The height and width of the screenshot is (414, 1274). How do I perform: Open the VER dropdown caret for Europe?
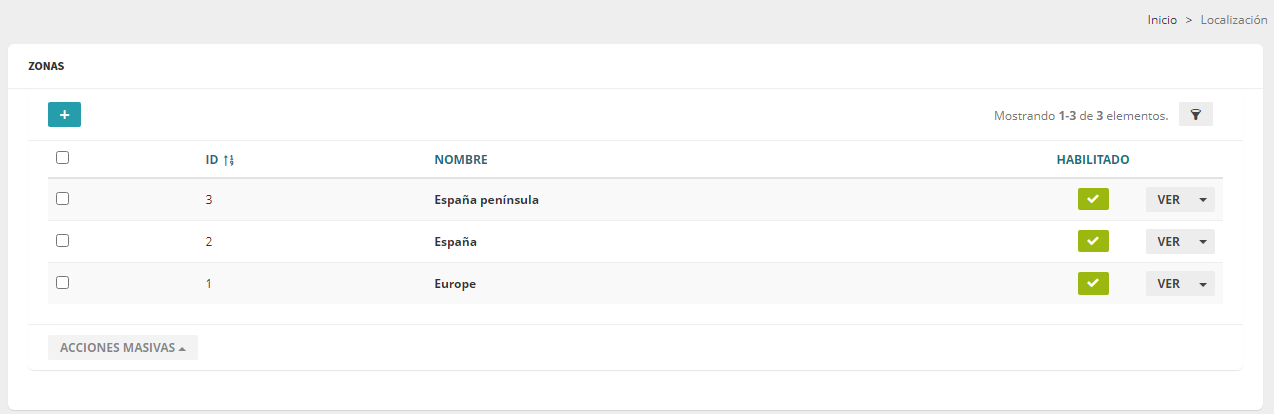pyautogui.click(x=1202, y=284)
